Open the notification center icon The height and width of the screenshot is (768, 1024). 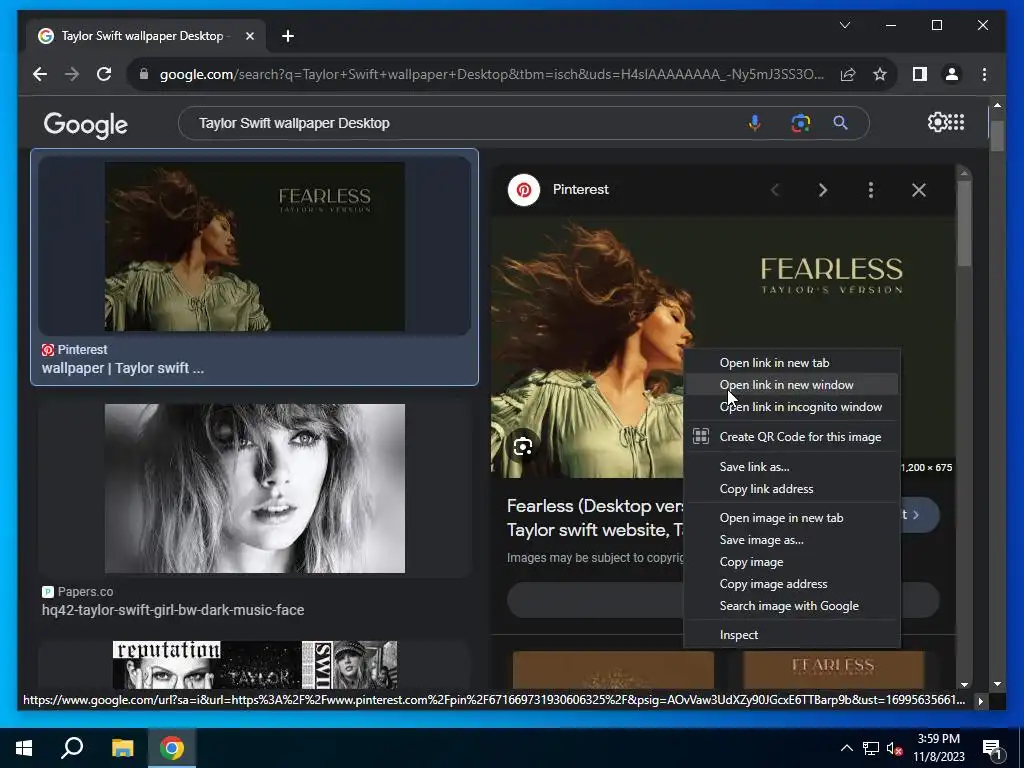992,748
